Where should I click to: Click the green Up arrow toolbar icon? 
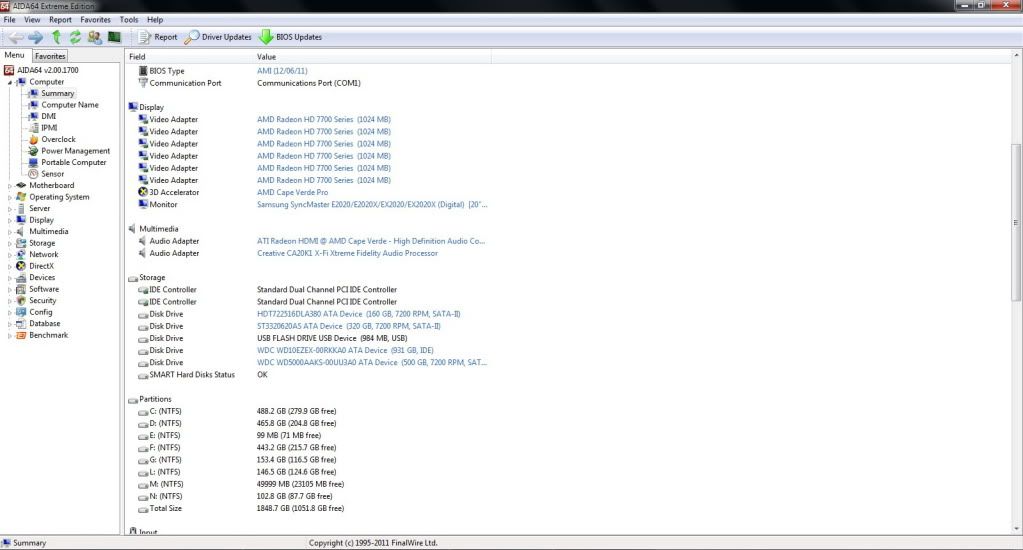pos(56,37)
